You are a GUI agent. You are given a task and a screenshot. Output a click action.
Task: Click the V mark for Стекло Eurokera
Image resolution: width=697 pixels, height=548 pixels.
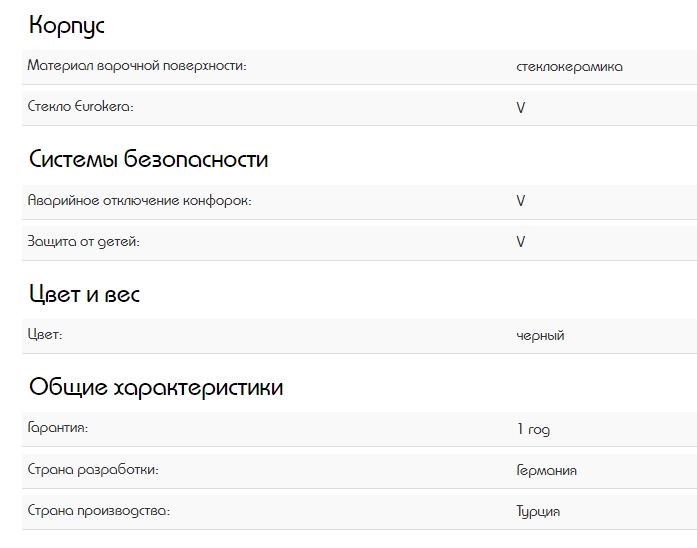(x=521, y=108)
